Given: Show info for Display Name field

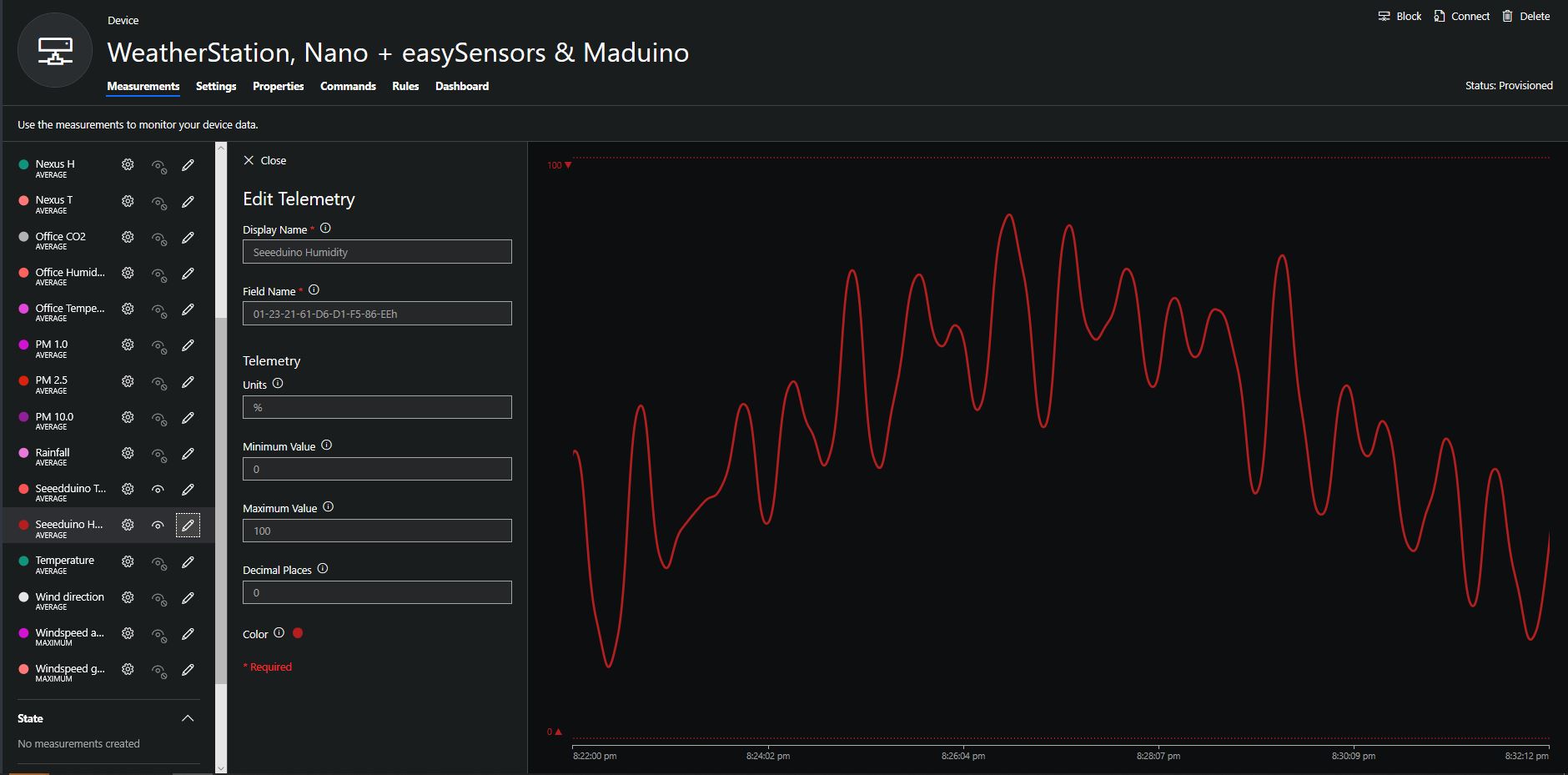Looking at the screenshot, I should click(x=325, y=229).
